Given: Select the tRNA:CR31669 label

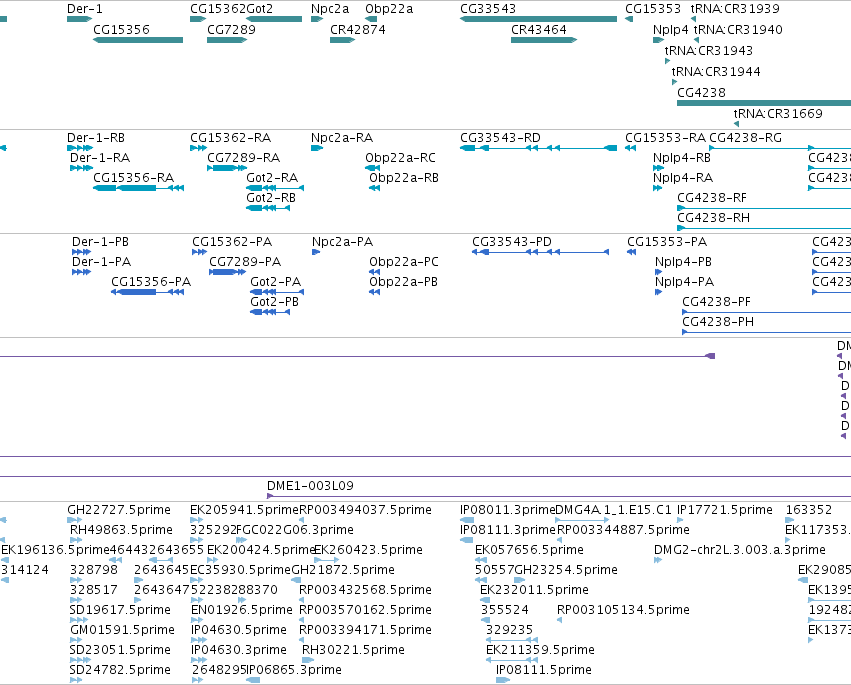Looking at the screenshot, I should 778,113.
